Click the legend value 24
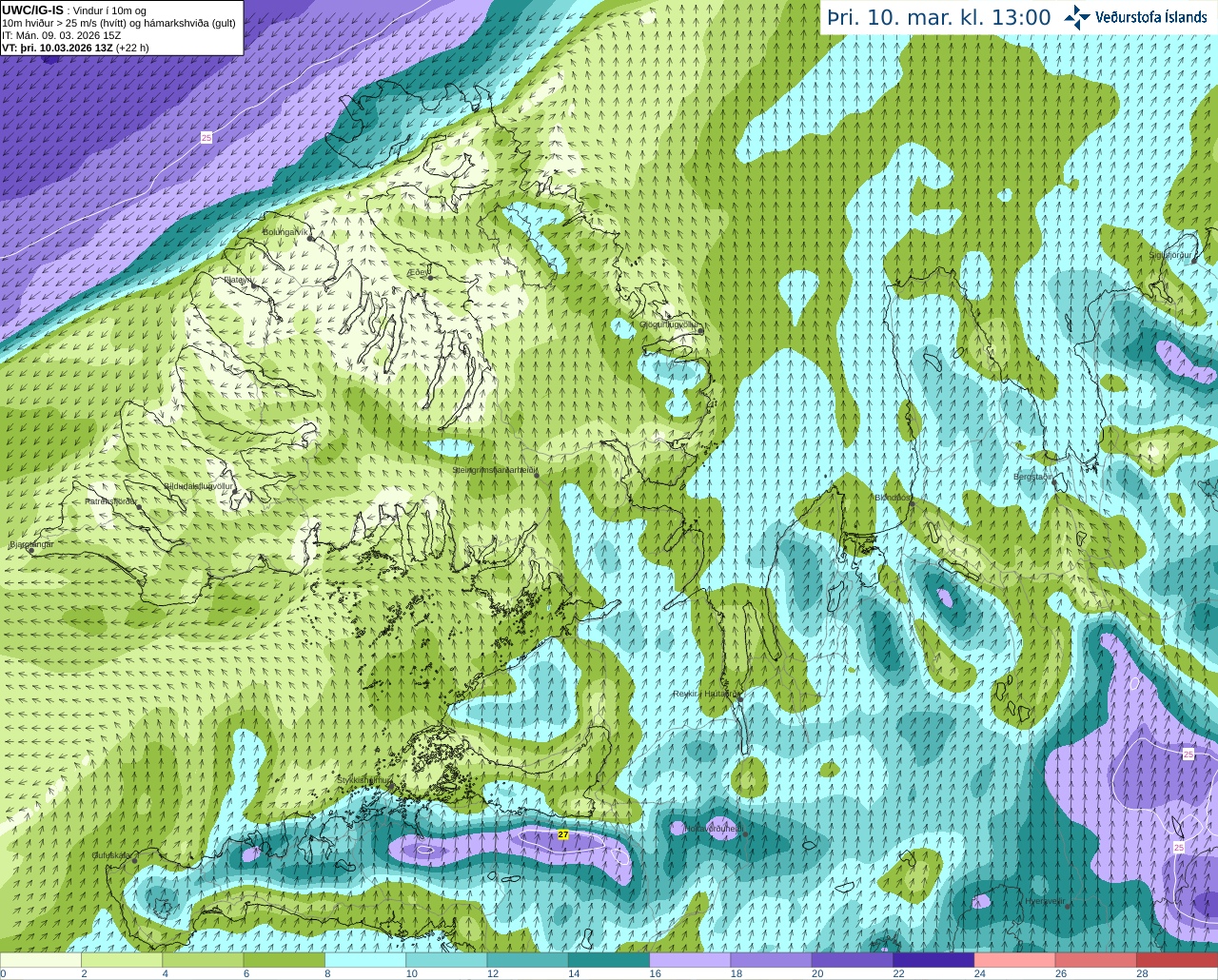1218x980 pixels. coord(979,973)
